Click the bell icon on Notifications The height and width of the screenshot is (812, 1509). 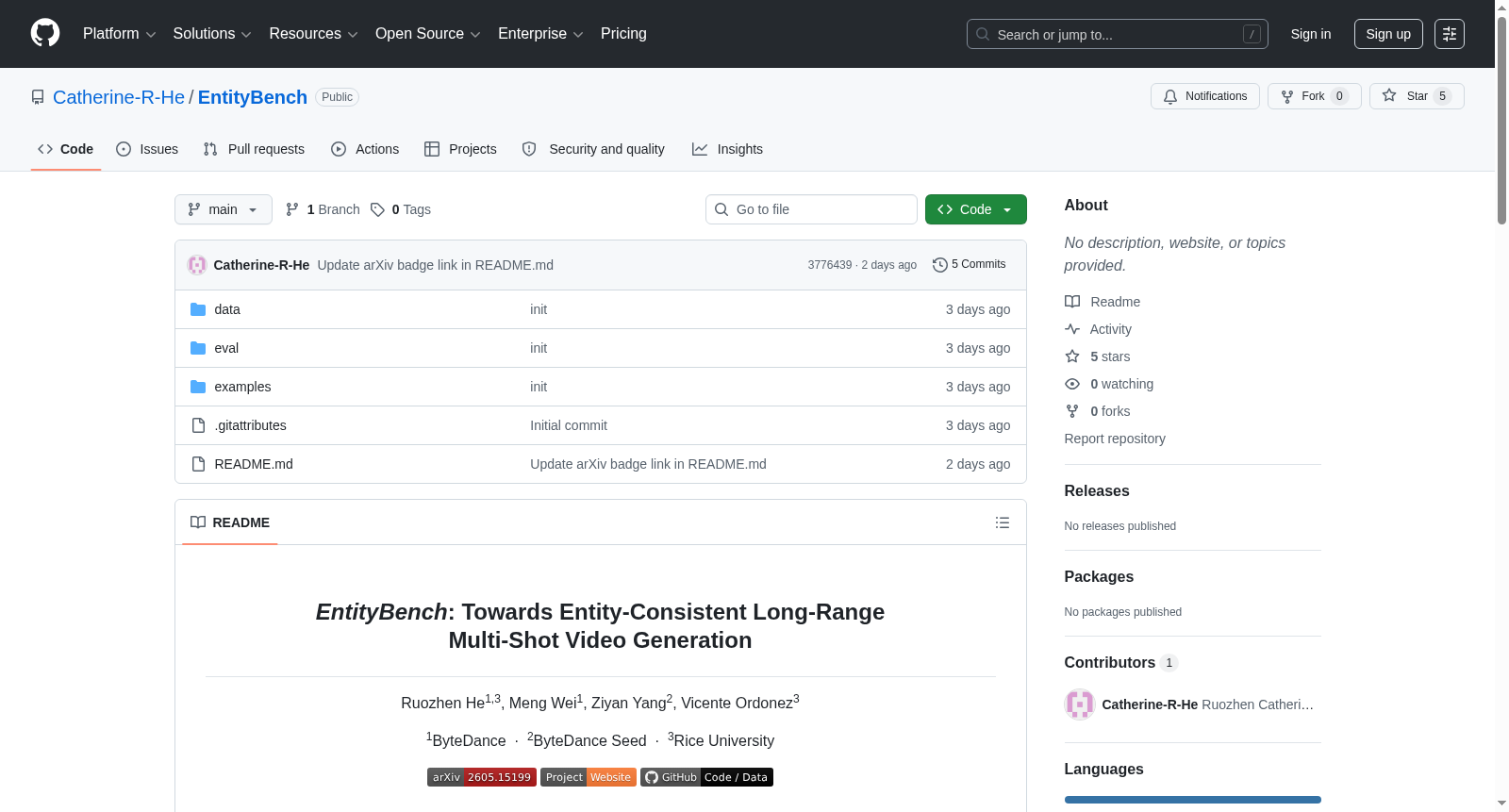point(1170,96)
